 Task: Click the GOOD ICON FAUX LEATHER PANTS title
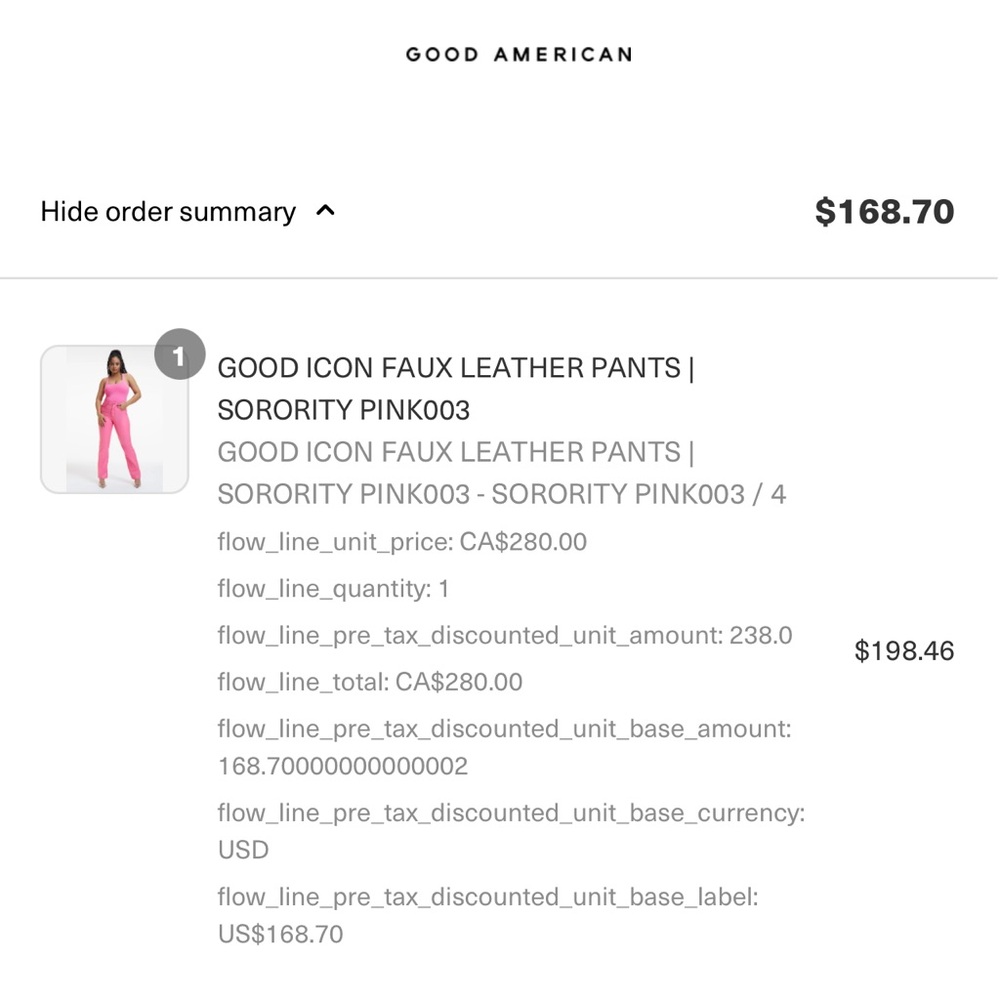pyautogui.click(x=455, y=368)
